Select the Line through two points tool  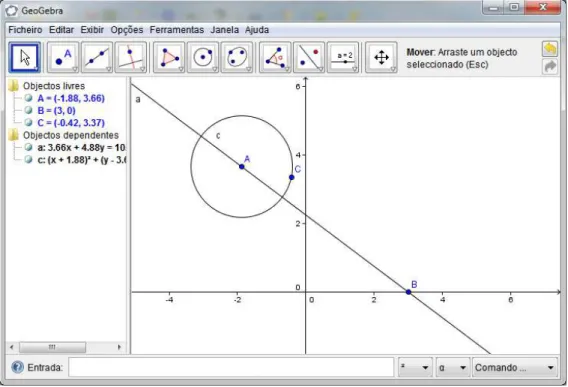tap(97, 58)
